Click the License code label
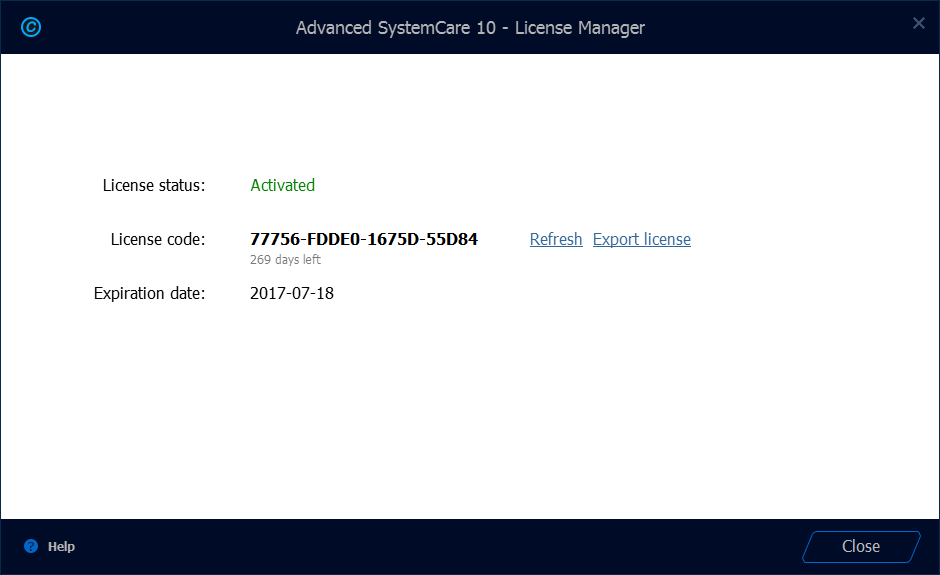The height and width of the screenshot is (575, 940). coord(158,239)
